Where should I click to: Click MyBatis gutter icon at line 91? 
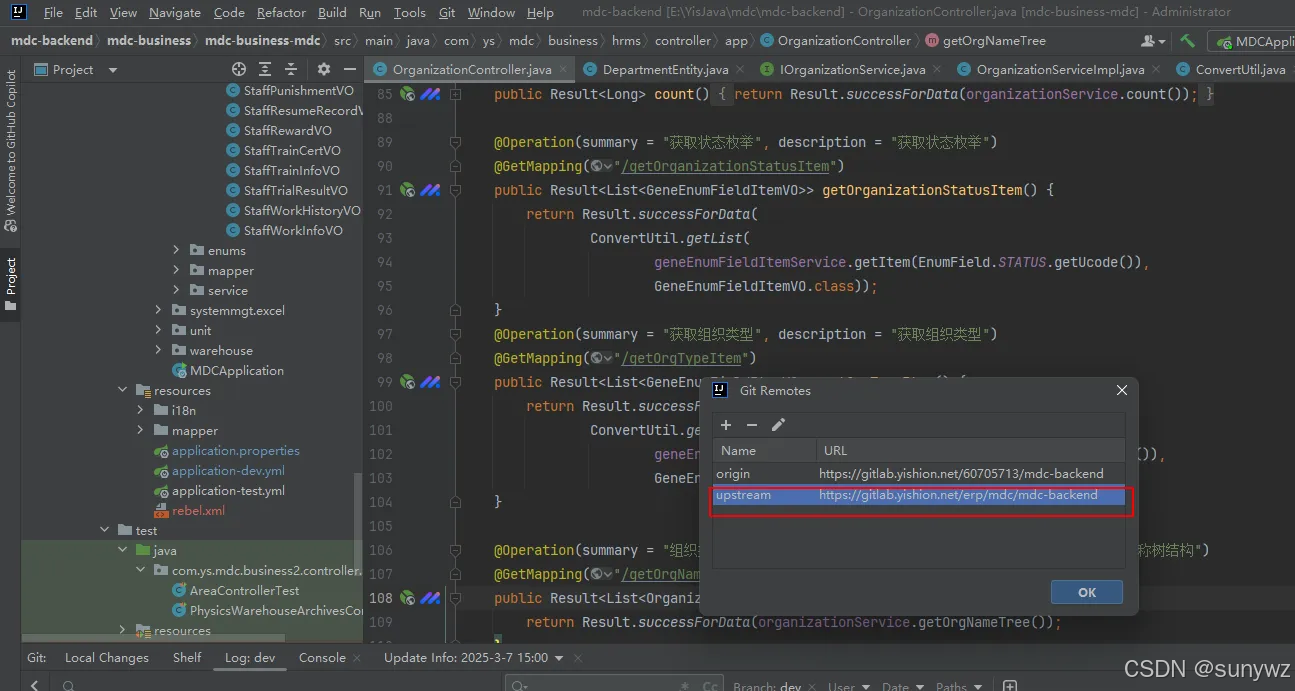(430, 190)
